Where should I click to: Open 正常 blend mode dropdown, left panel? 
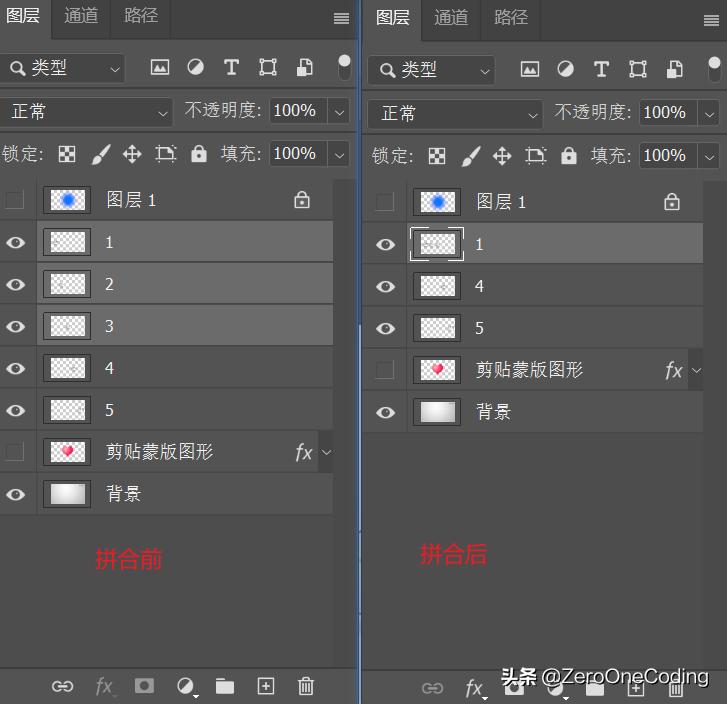tap(86, 112)
